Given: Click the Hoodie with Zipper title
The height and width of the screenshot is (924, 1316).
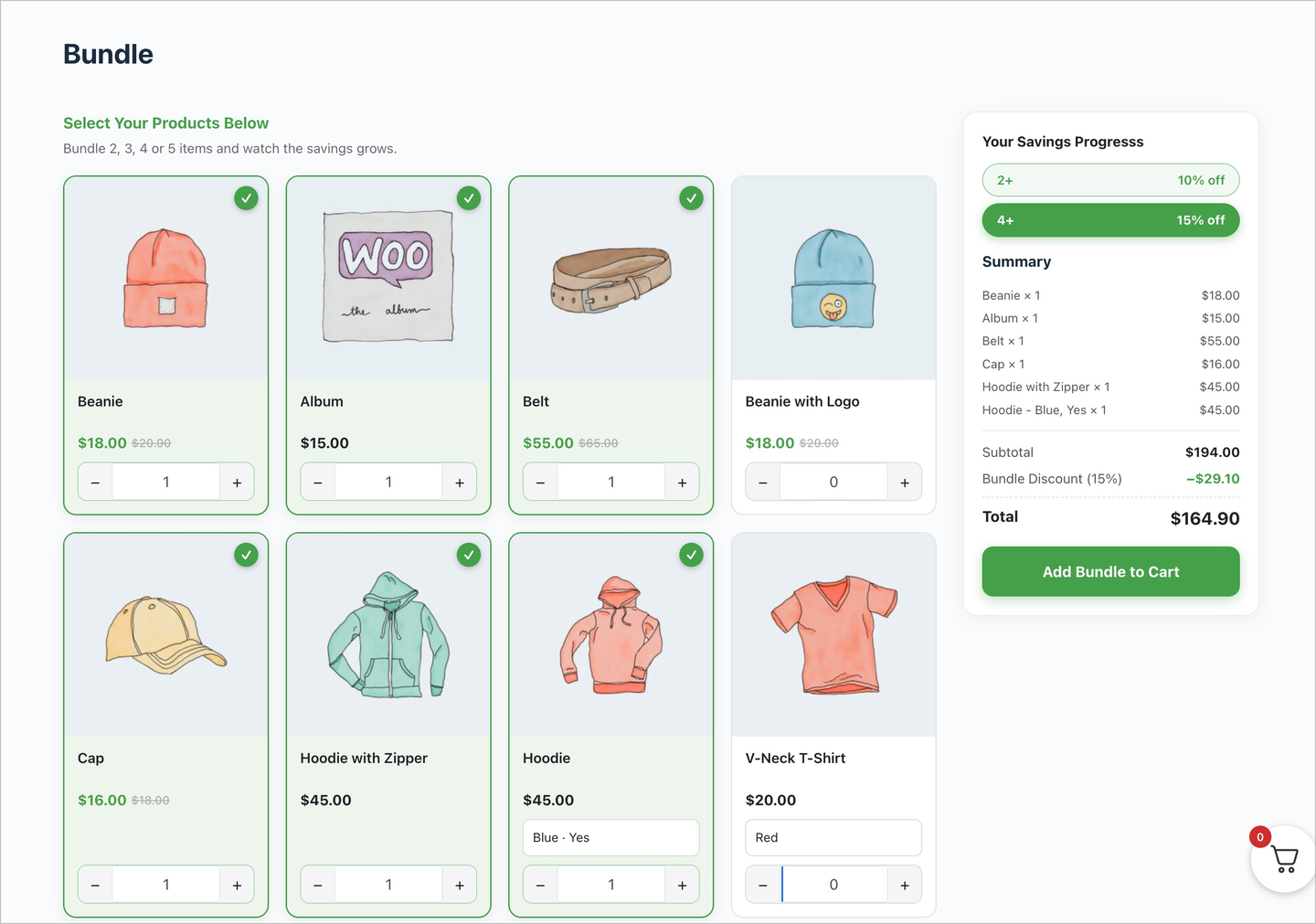Looking at the screenshot, I should coord(364,759).
